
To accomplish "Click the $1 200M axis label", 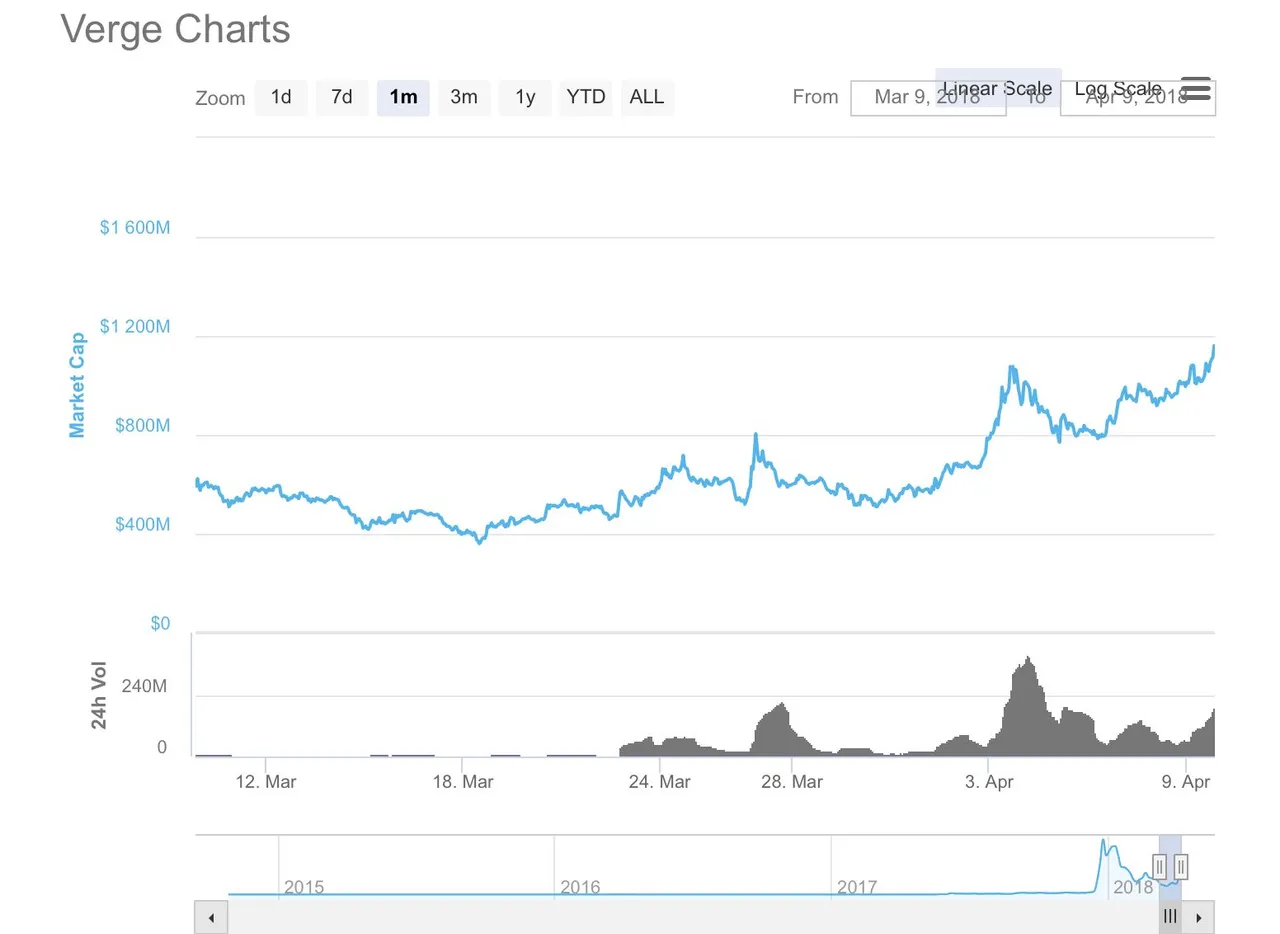I will pos(135,327).
